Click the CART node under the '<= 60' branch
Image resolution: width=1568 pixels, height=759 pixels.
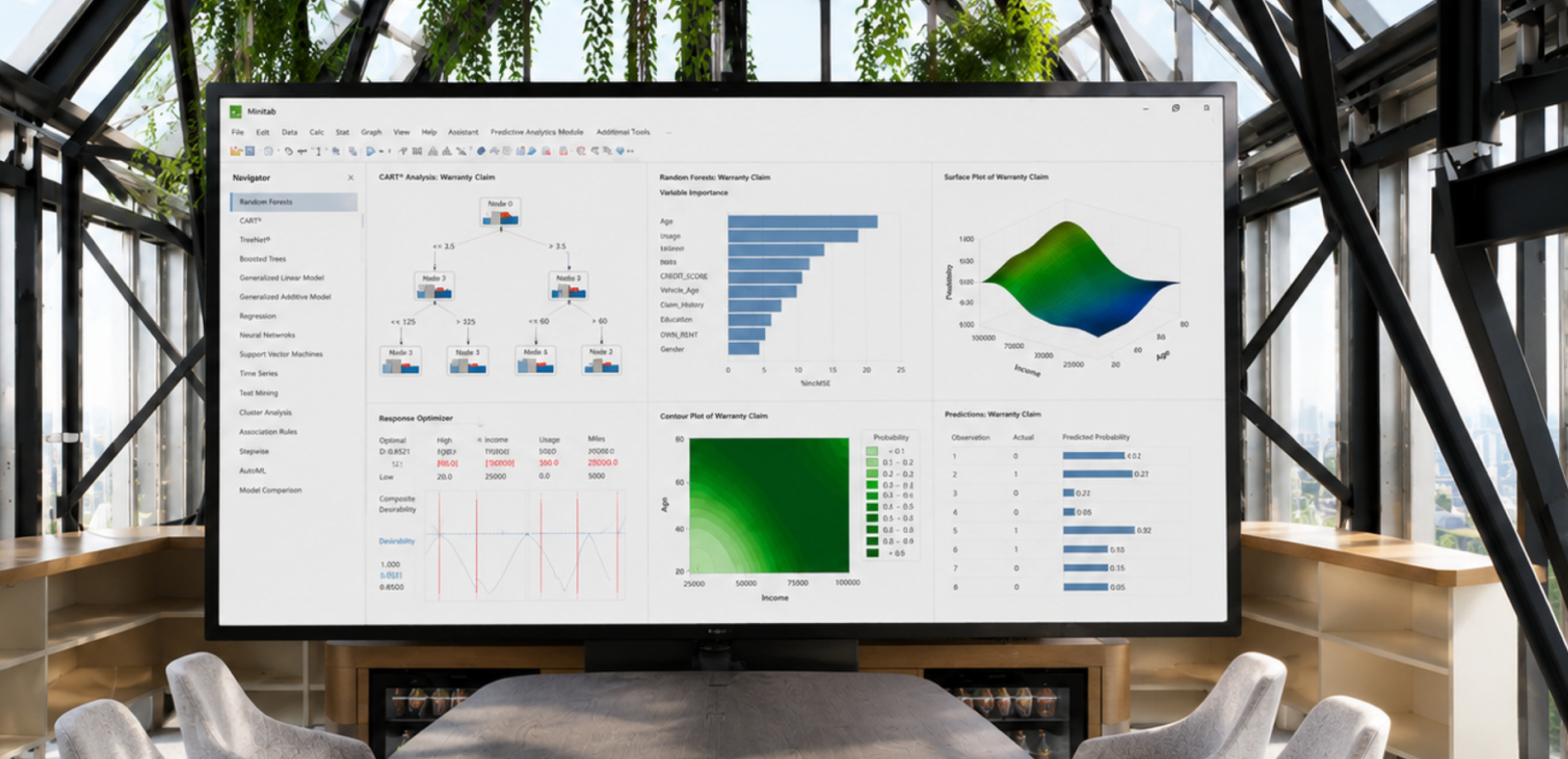pos(535,361)
